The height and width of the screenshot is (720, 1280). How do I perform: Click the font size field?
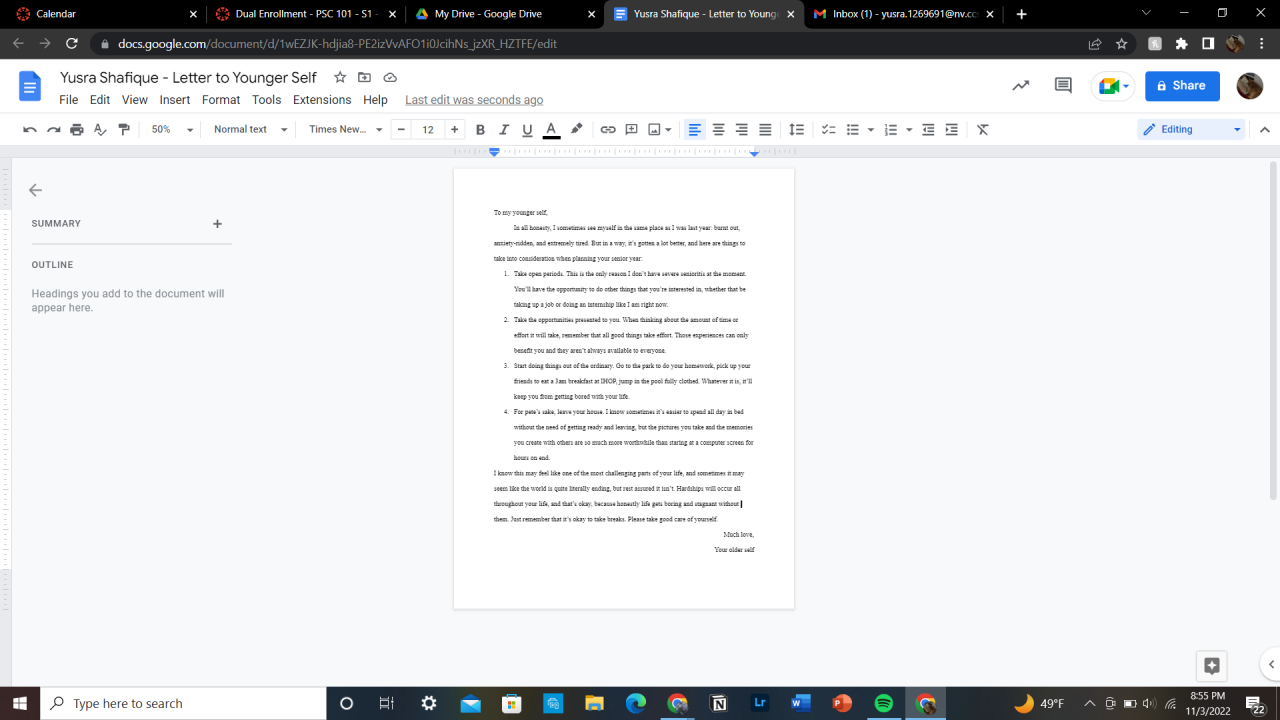pos(428,129)
